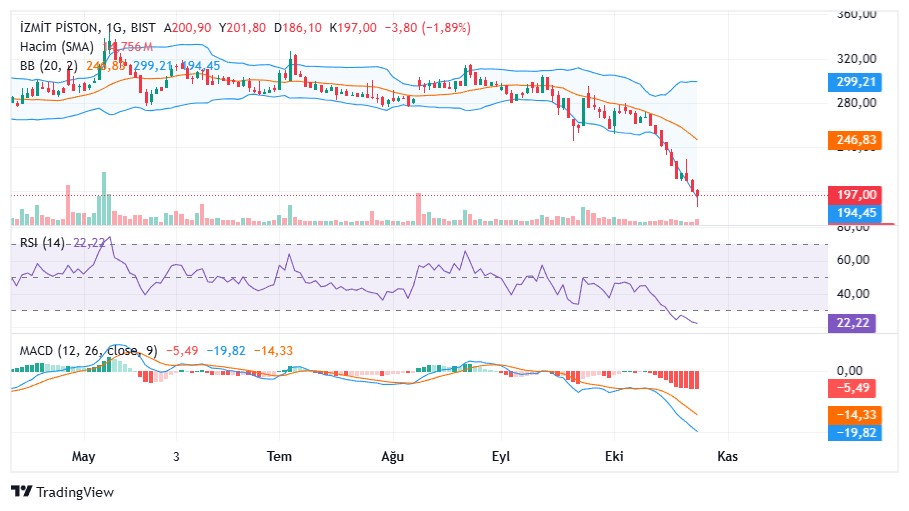Open the TradingView text link
The image size is (909, 511).
click(75, 492)
